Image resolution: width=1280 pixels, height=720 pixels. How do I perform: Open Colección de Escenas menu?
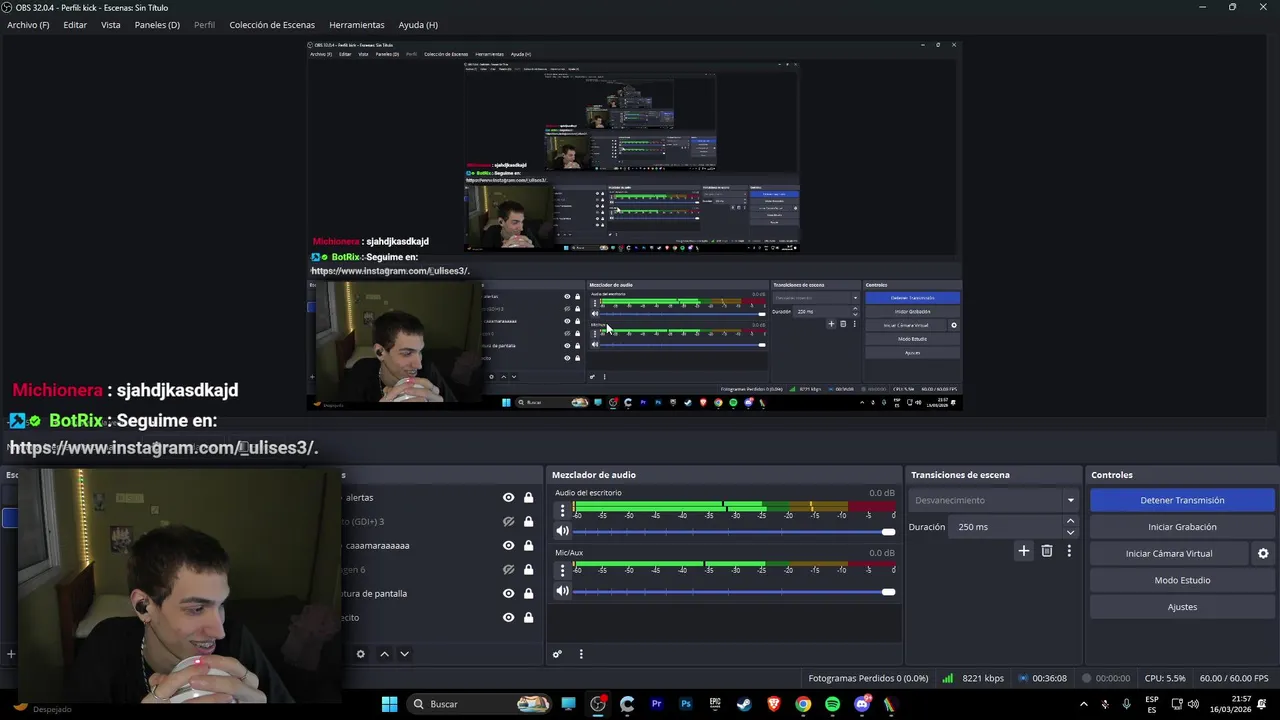pos(272,25)
